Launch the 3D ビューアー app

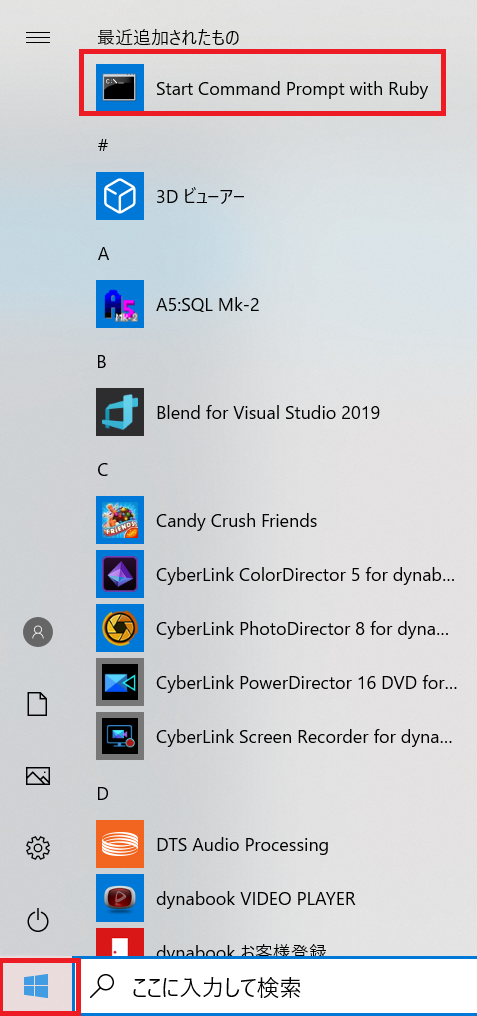262,196
